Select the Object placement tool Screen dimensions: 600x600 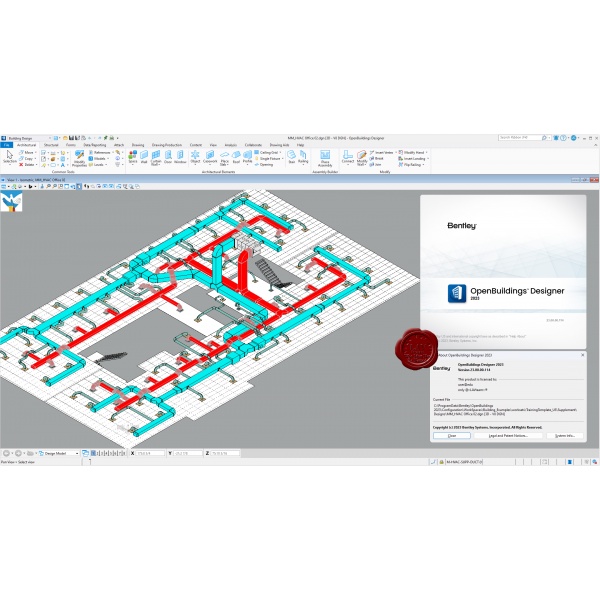coord(195,157)
